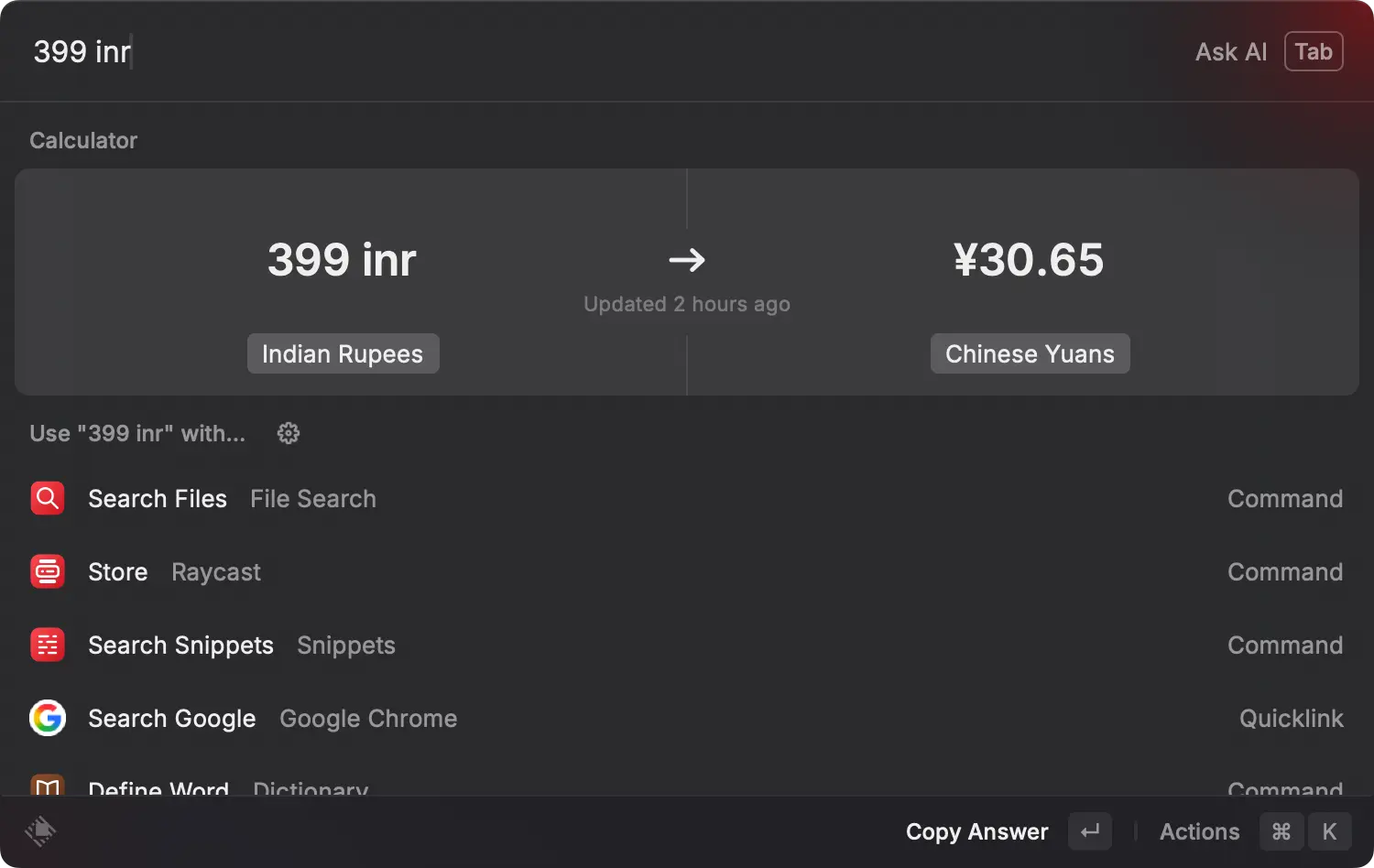The height and width of the screenshot is (868, 1374).
Task: Click the Search Snippets icon
Action: (48, 645)
